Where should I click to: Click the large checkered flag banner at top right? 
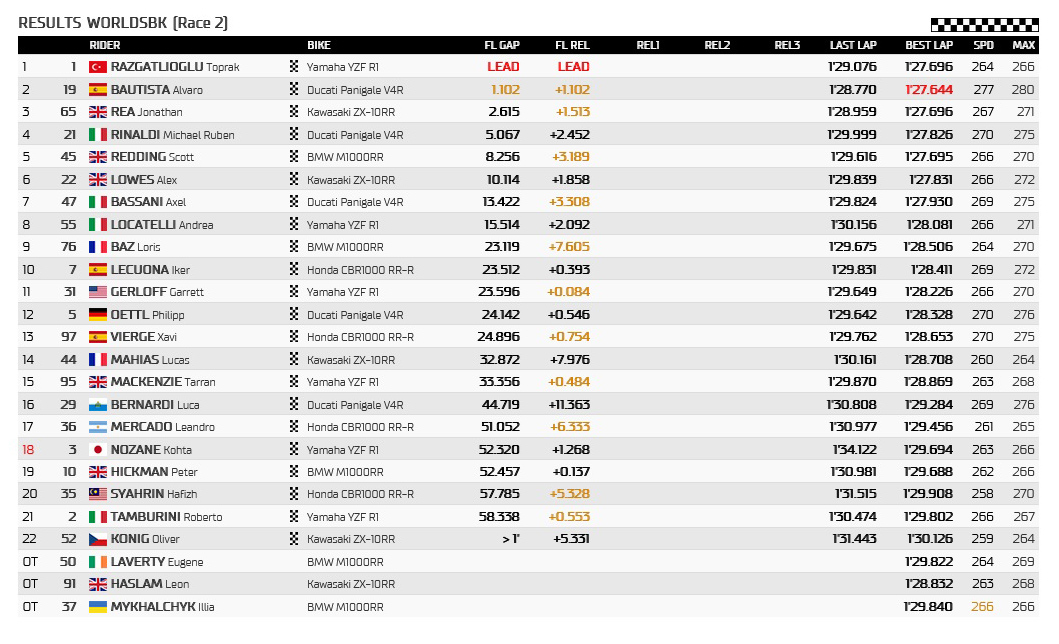click(984, 25)
